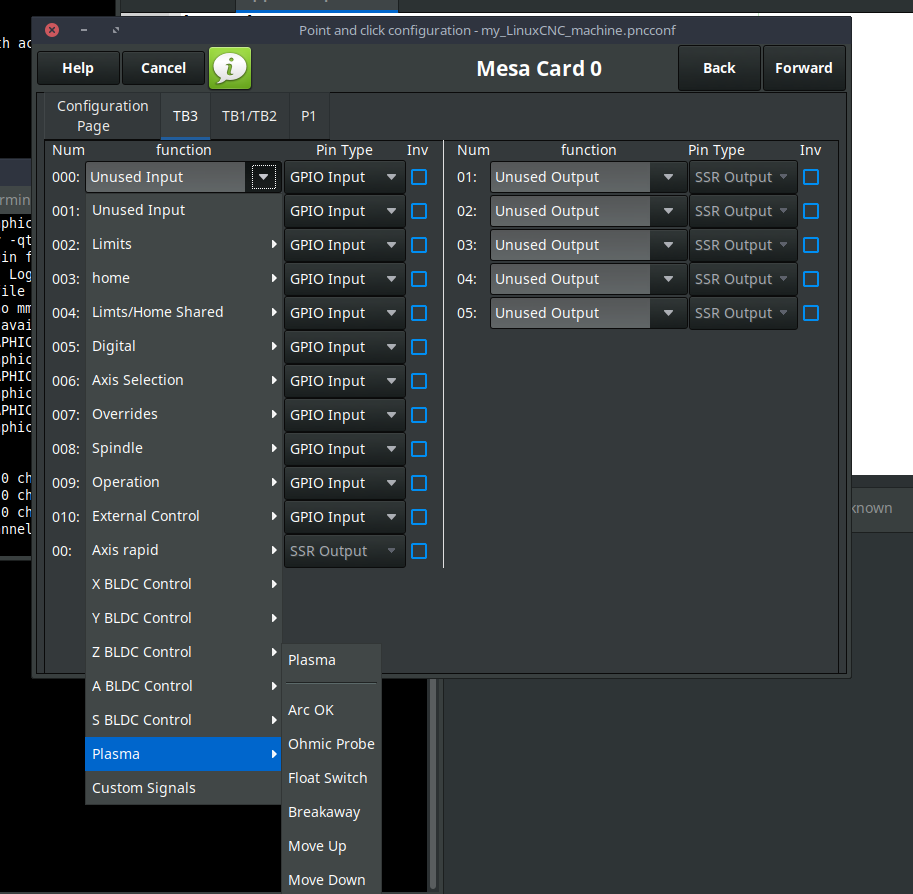
Task: Expand the Limits submenu
Action: (183, 245)
